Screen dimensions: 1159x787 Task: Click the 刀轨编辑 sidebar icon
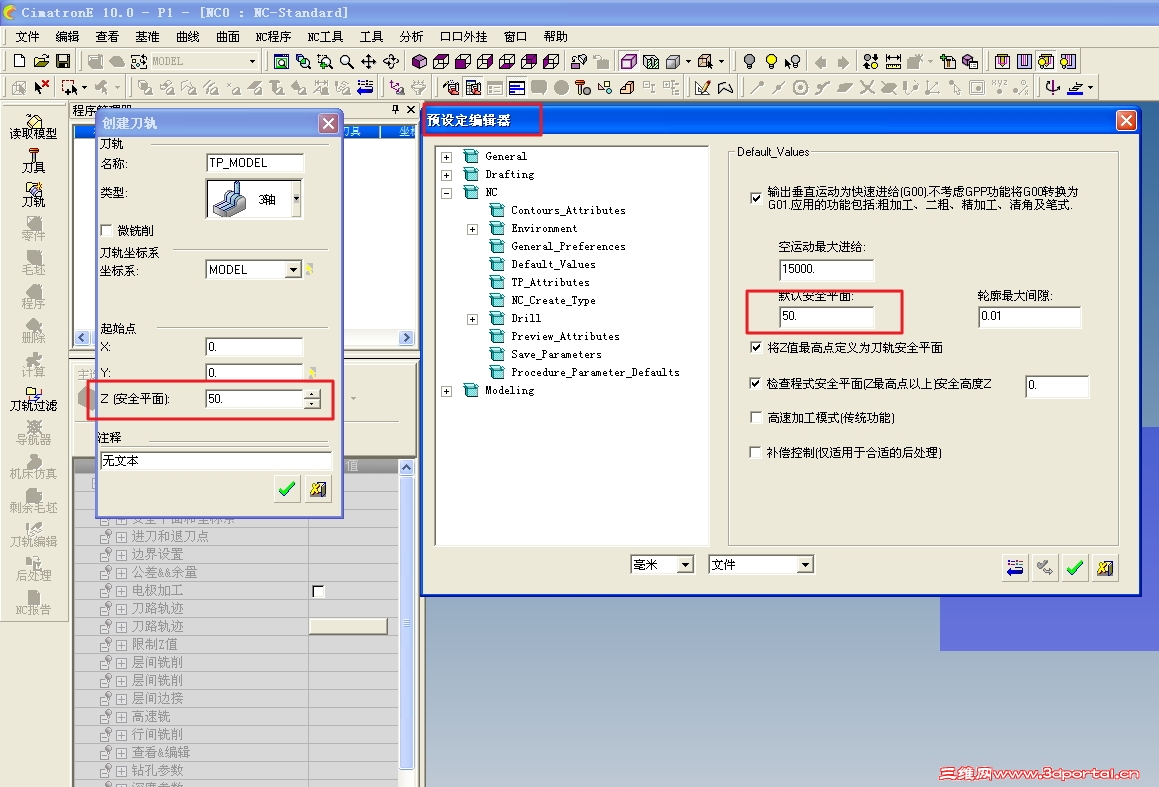(33, 534)
